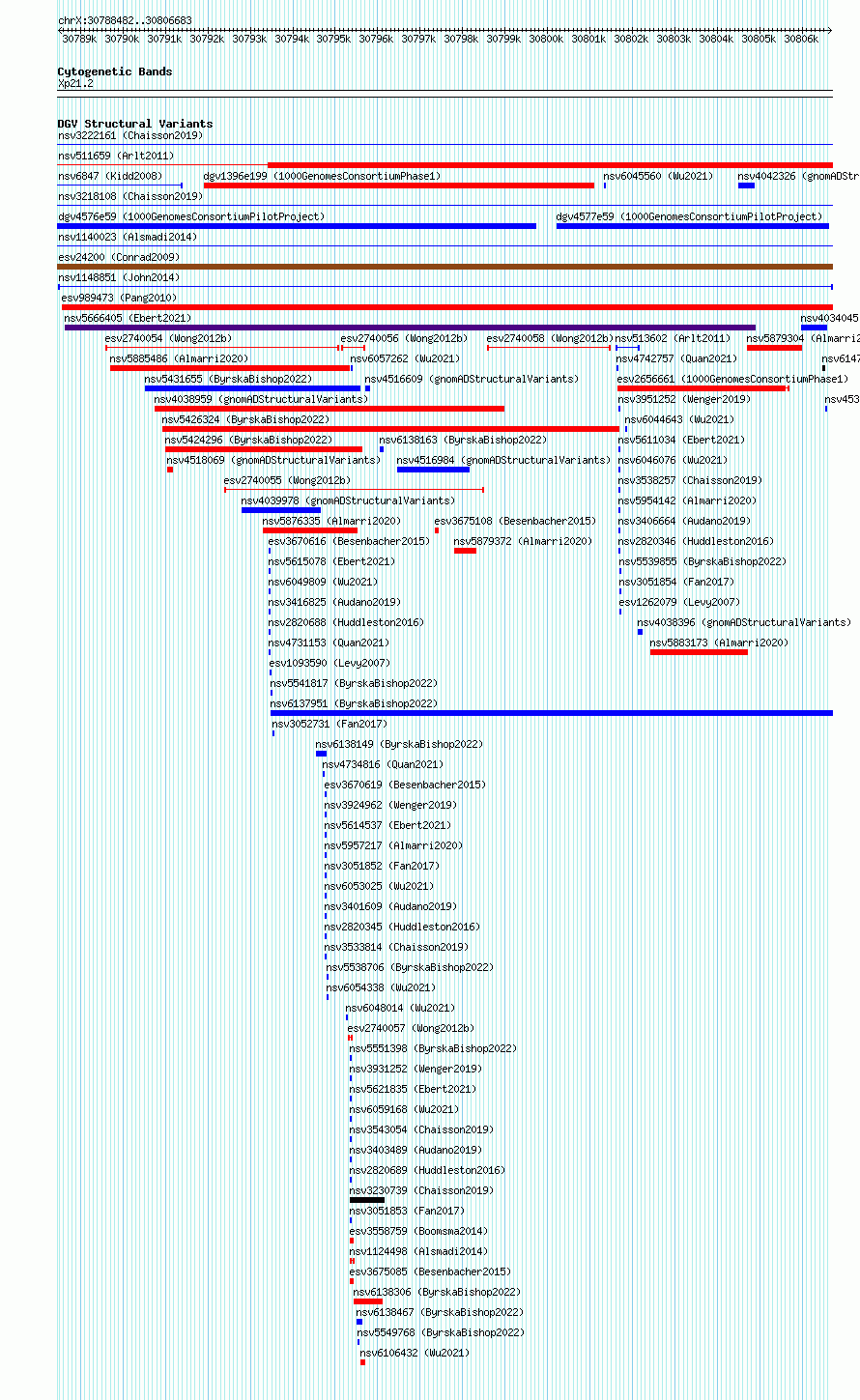Click the blue nsv4034045 variant bar
Screen dimensions: 860x1400
[x=814, y=328]
